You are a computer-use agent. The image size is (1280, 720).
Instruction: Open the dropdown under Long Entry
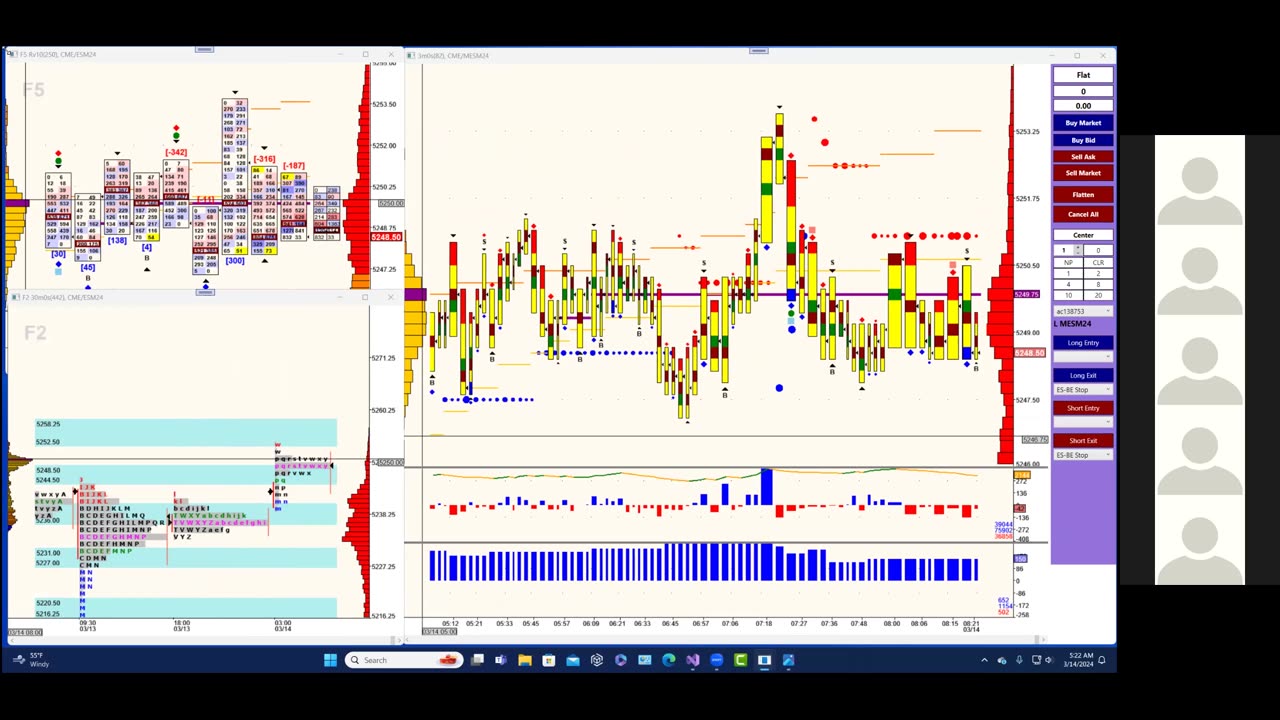(1083, 357)
